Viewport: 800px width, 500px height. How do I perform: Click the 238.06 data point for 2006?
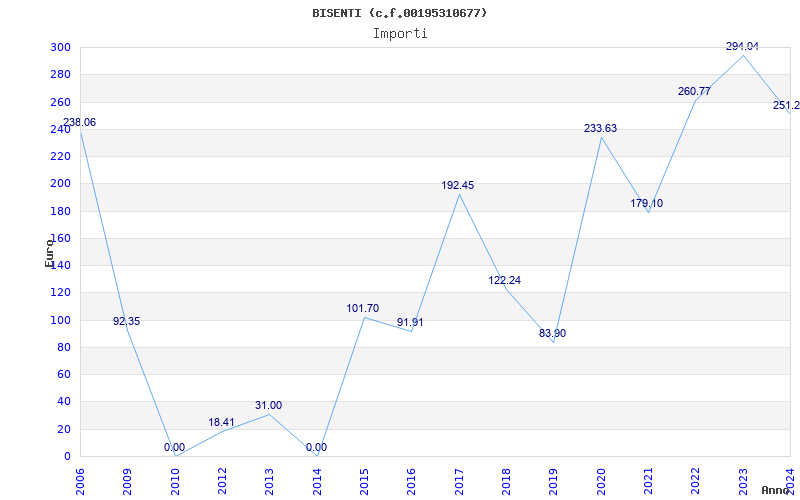[80, 123]
